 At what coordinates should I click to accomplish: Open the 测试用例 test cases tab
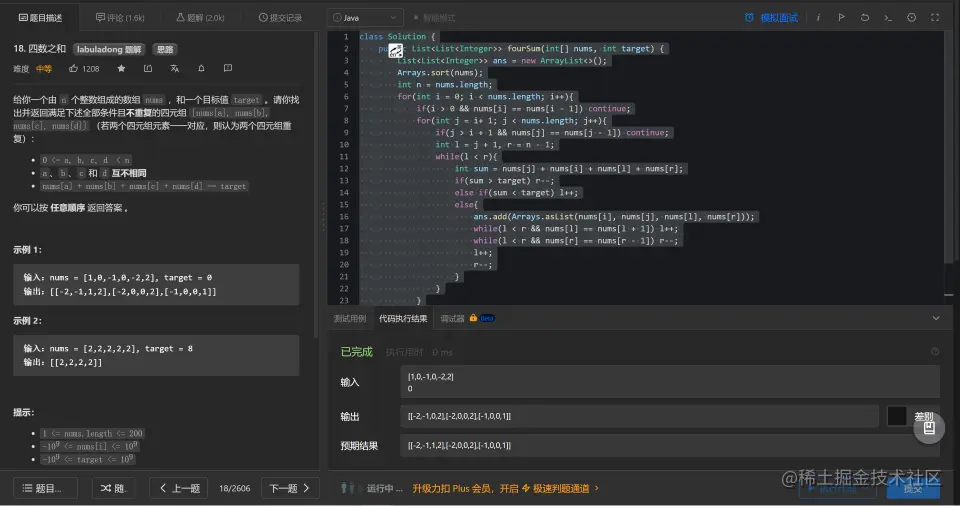(350, 319)
